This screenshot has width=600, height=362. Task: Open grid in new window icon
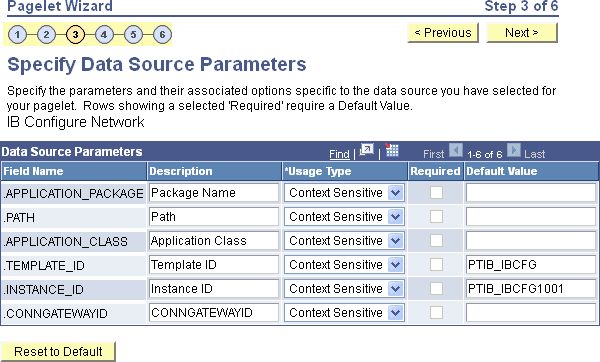click(x=367, y=150)
